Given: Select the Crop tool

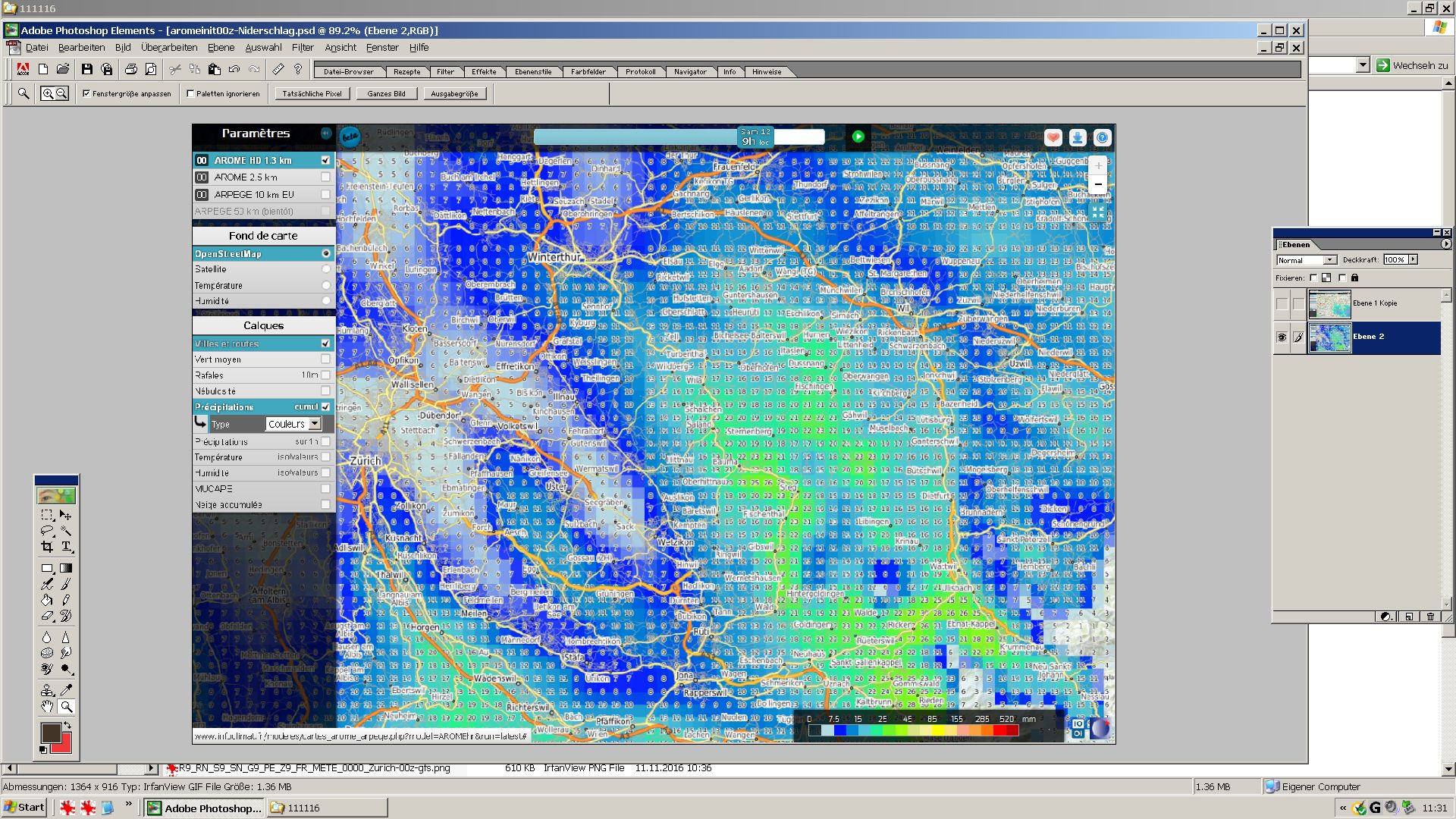Looking at the screenshot, I should pos(47,547).
